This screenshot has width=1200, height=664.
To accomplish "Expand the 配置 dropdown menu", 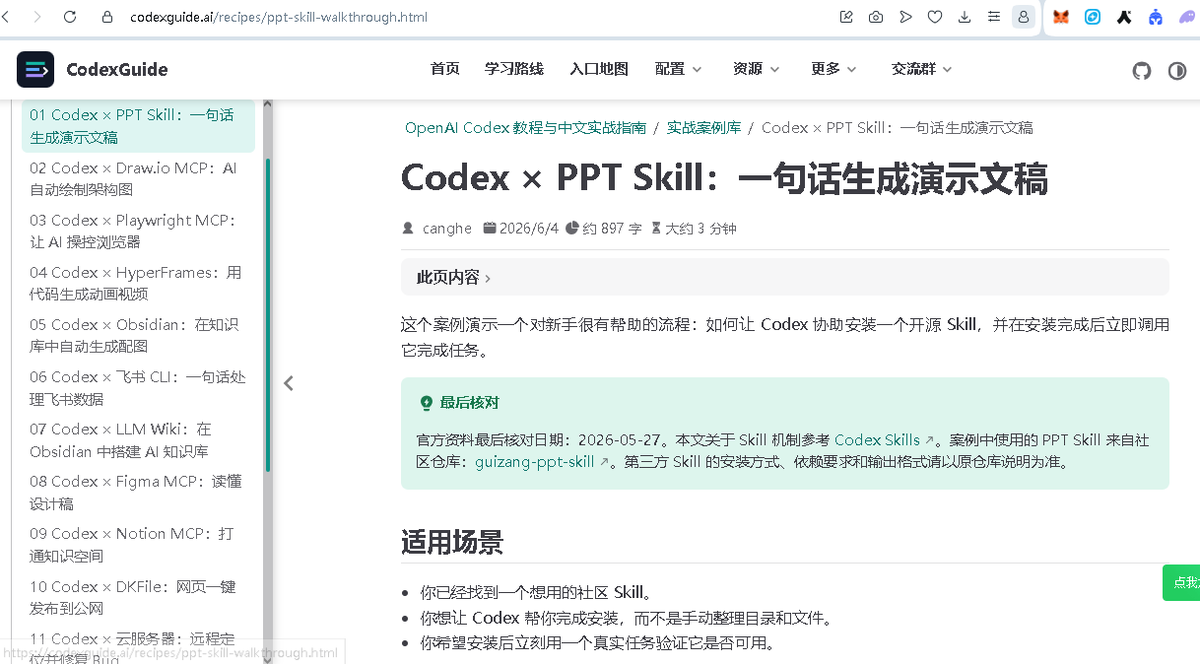I will click(x=679, y=69).
